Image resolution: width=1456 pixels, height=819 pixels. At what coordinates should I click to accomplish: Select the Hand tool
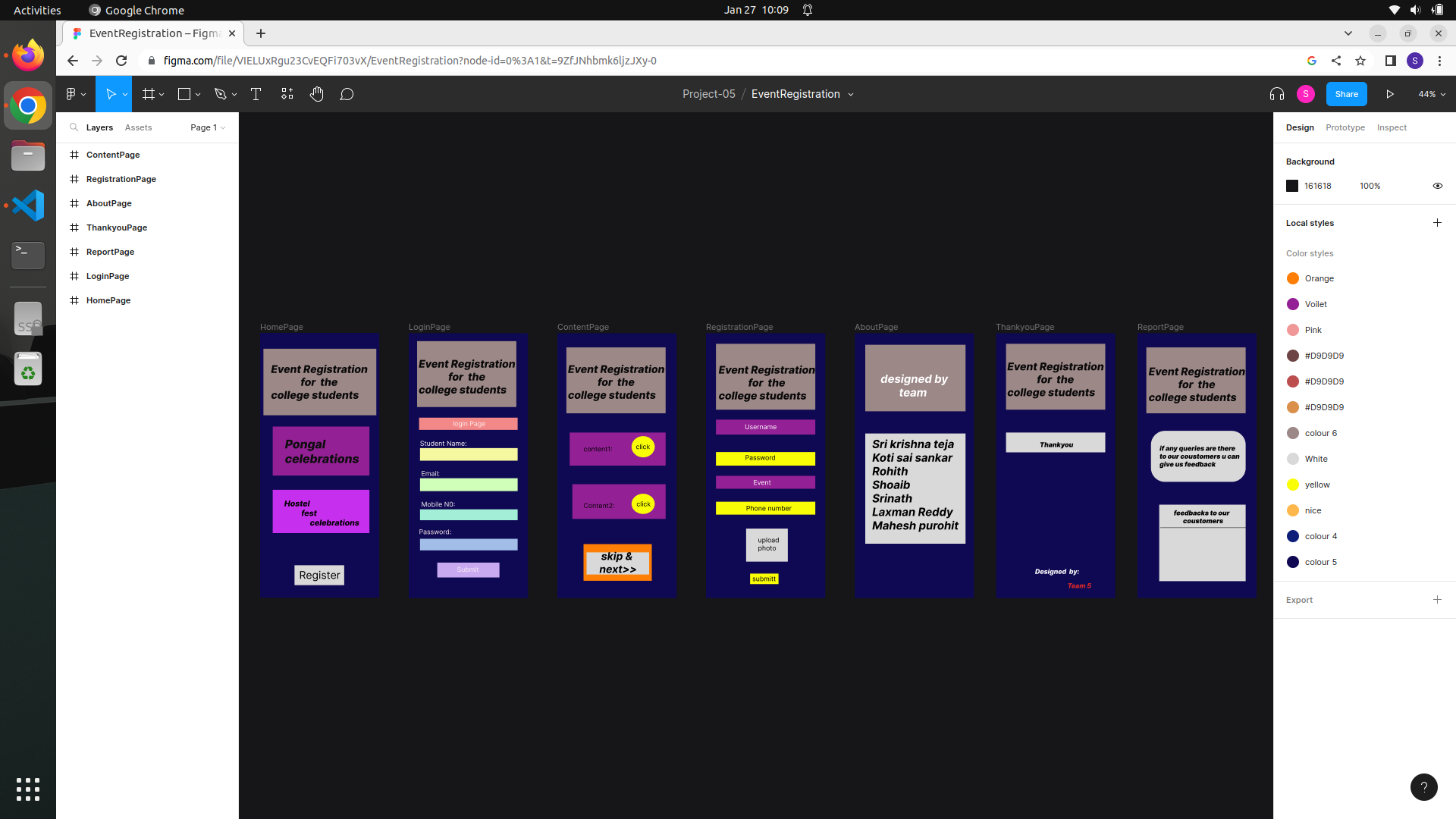[316, 94]
